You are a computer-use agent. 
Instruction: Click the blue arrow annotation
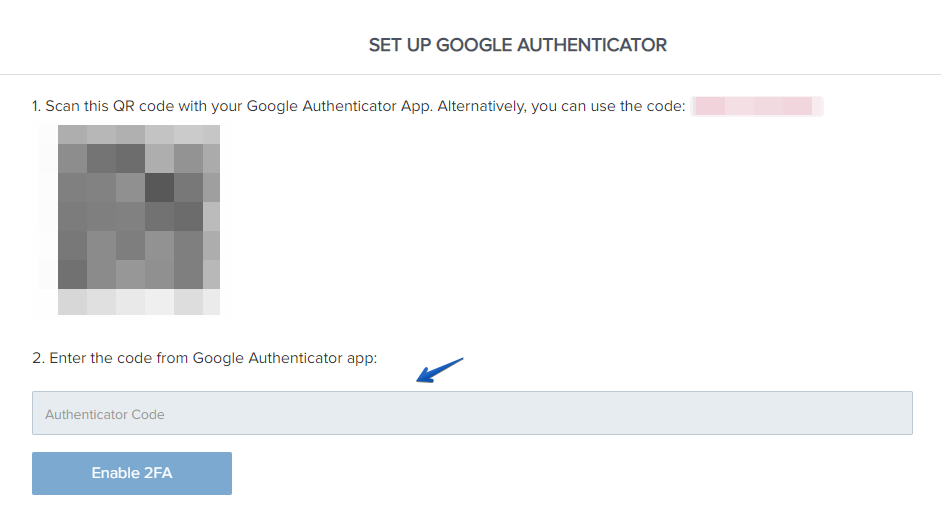click(440, 370)
